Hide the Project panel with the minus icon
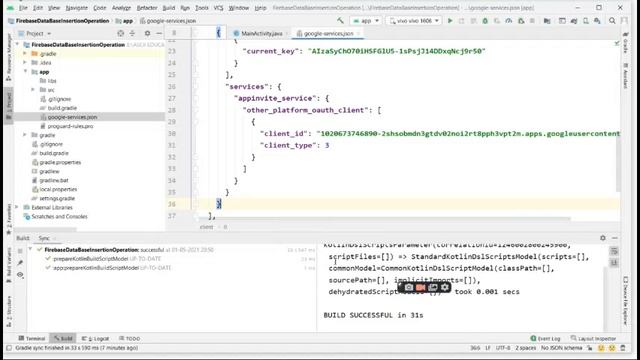Screen dimensions: 640x360 coord(159,33)
